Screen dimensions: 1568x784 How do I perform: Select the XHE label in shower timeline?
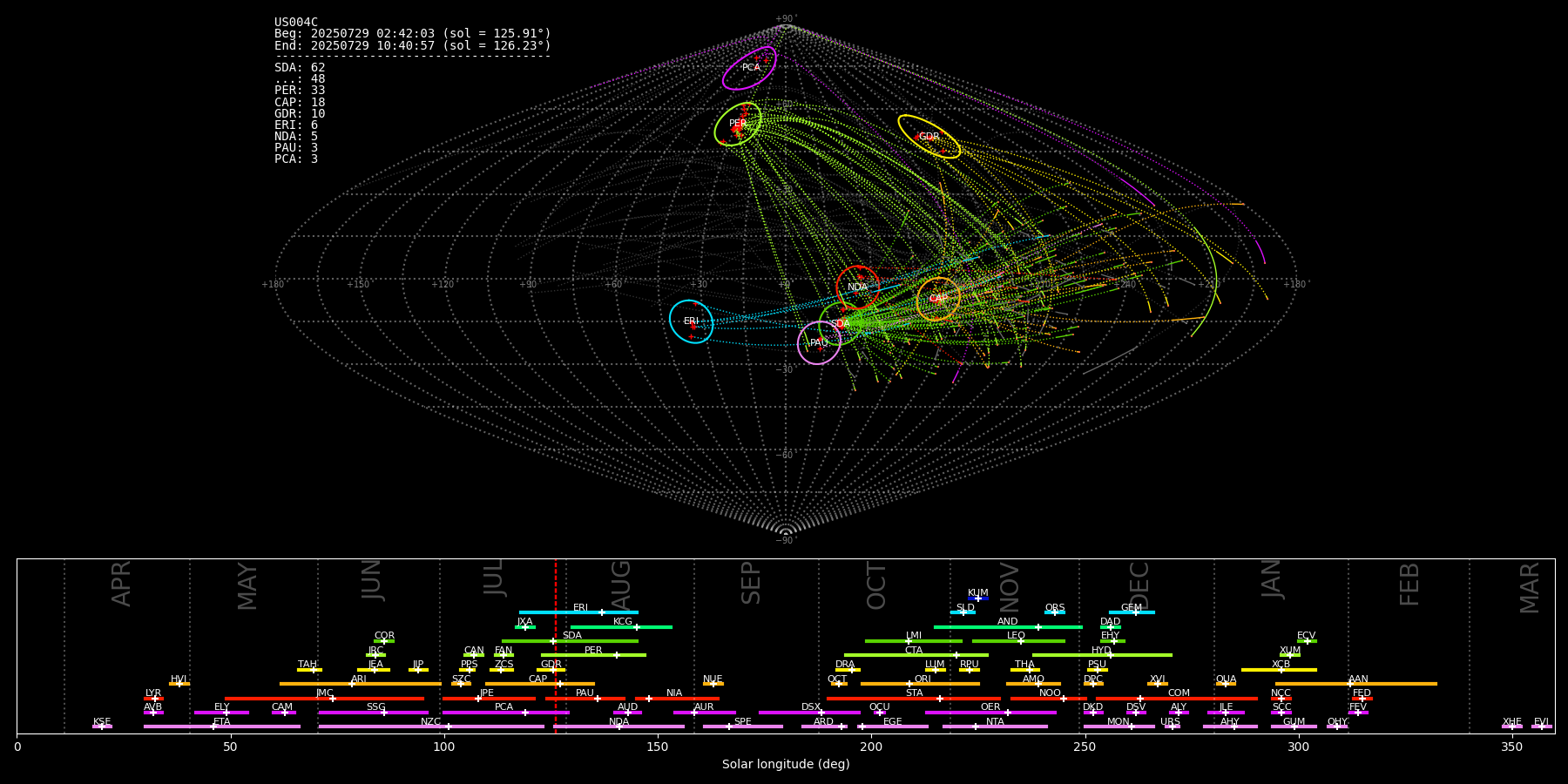coord(1512,722)
